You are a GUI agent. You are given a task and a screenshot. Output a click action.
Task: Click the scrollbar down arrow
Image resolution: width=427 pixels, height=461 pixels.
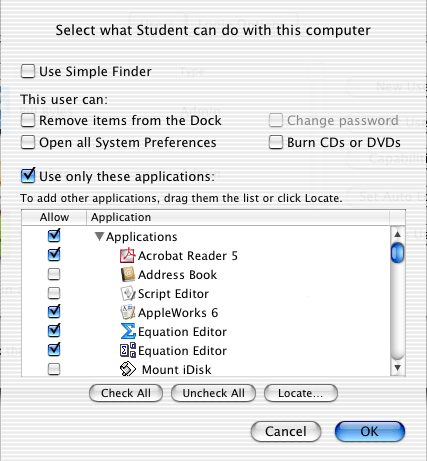pyautogui.click(x=397, y=368)
